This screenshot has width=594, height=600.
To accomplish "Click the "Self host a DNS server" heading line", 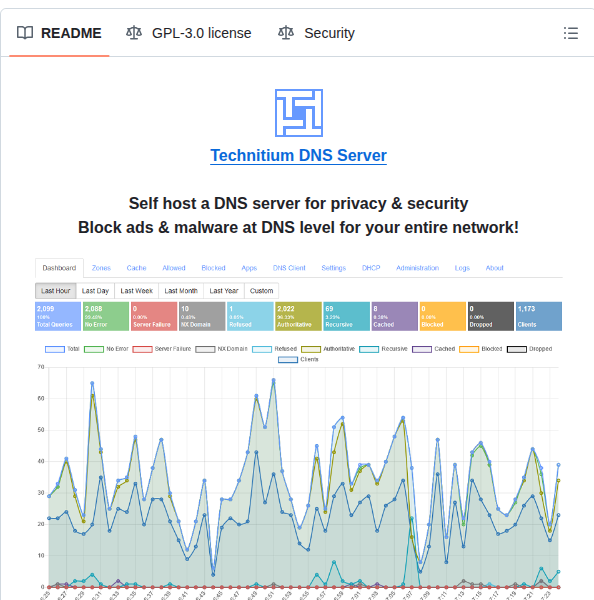I will [299, 203].
